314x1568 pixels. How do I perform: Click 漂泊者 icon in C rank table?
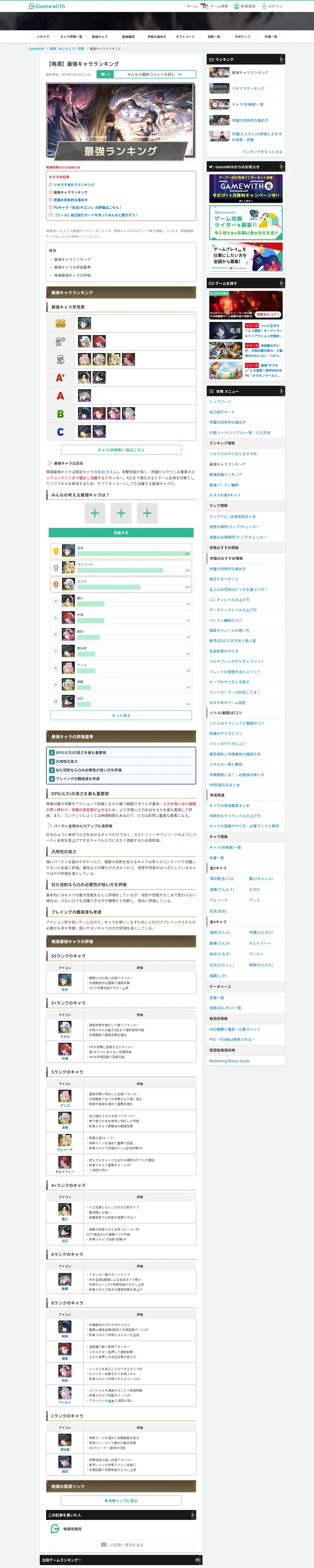pos(65,1440)
